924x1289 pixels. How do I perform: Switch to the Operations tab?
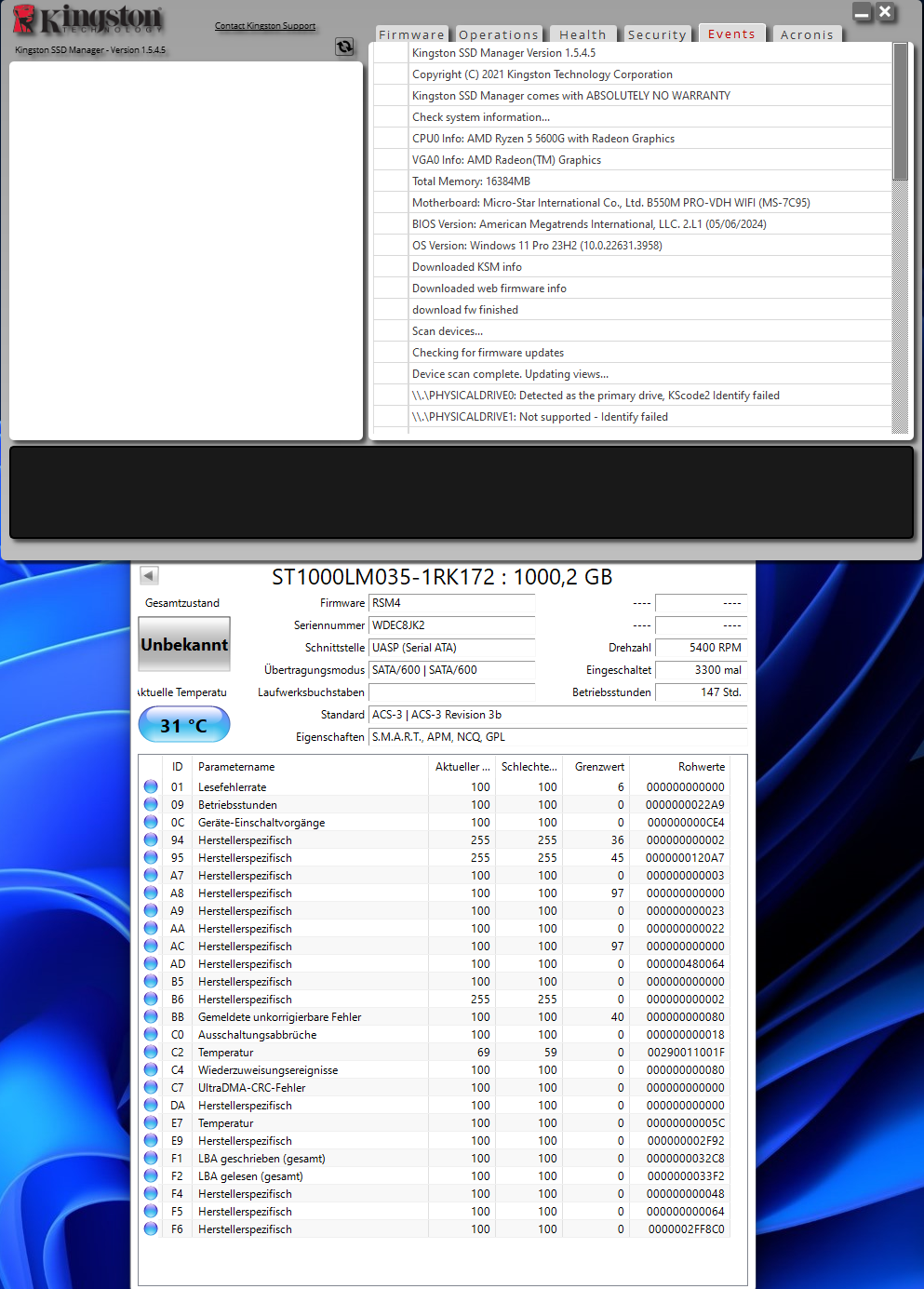click(499, 34)
